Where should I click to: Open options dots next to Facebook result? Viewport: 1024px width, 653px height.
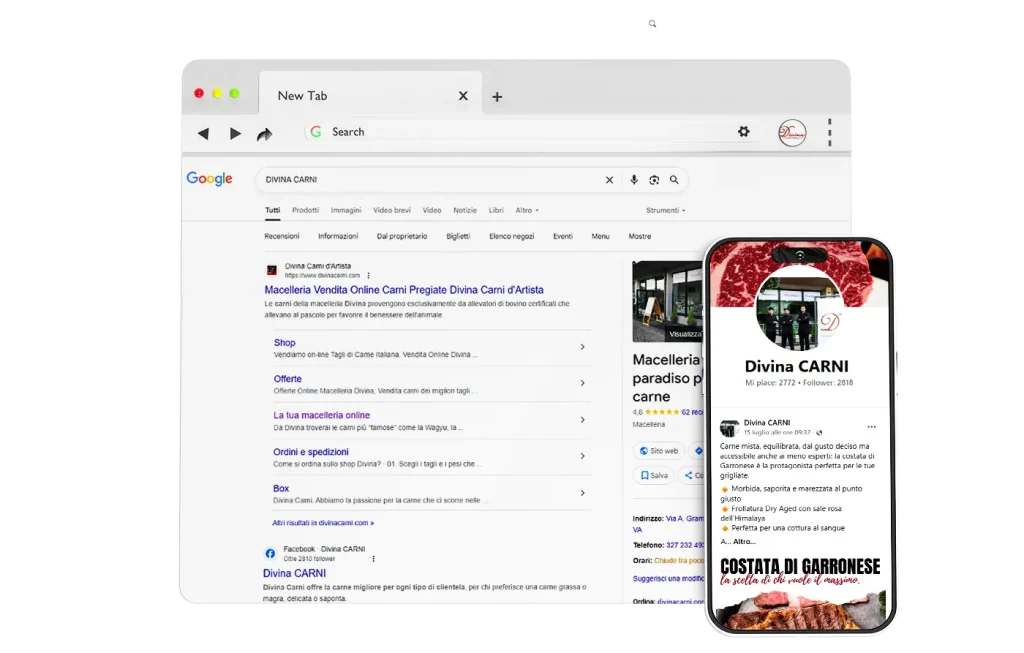[374, 559]
